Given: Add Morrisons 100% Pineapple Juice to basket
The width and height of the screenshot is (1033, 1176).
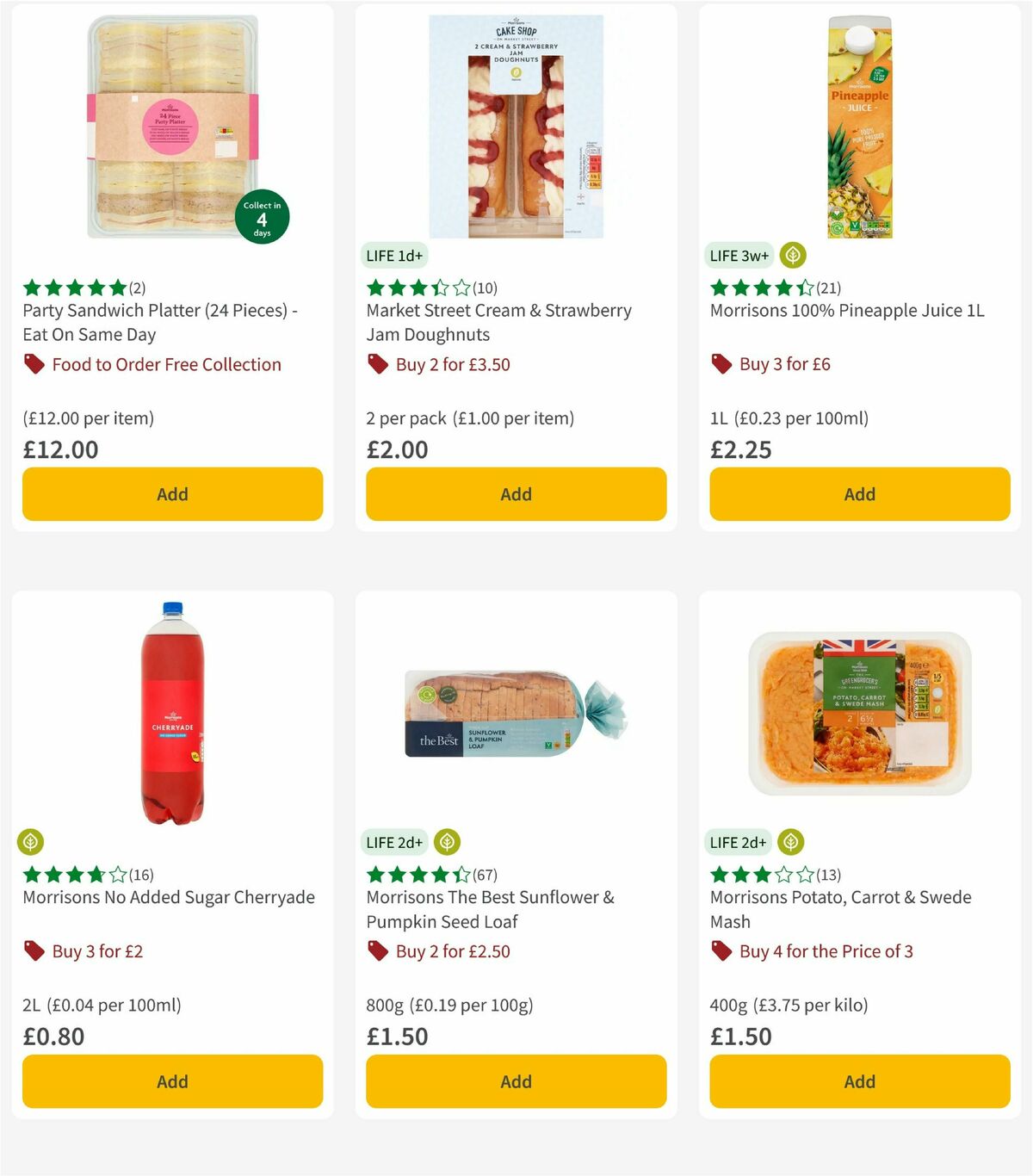Looking at the screenshot, I should click(x=859, y=494).
